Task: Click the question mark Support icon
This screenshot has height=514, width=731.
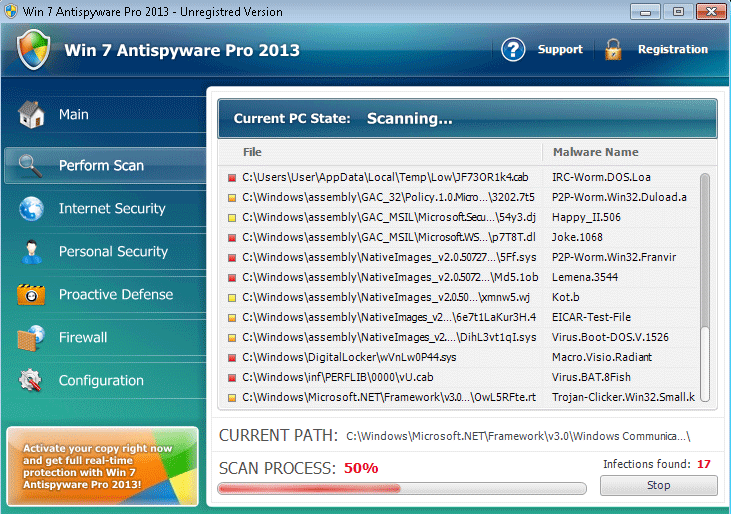Action: click(513, 49)
